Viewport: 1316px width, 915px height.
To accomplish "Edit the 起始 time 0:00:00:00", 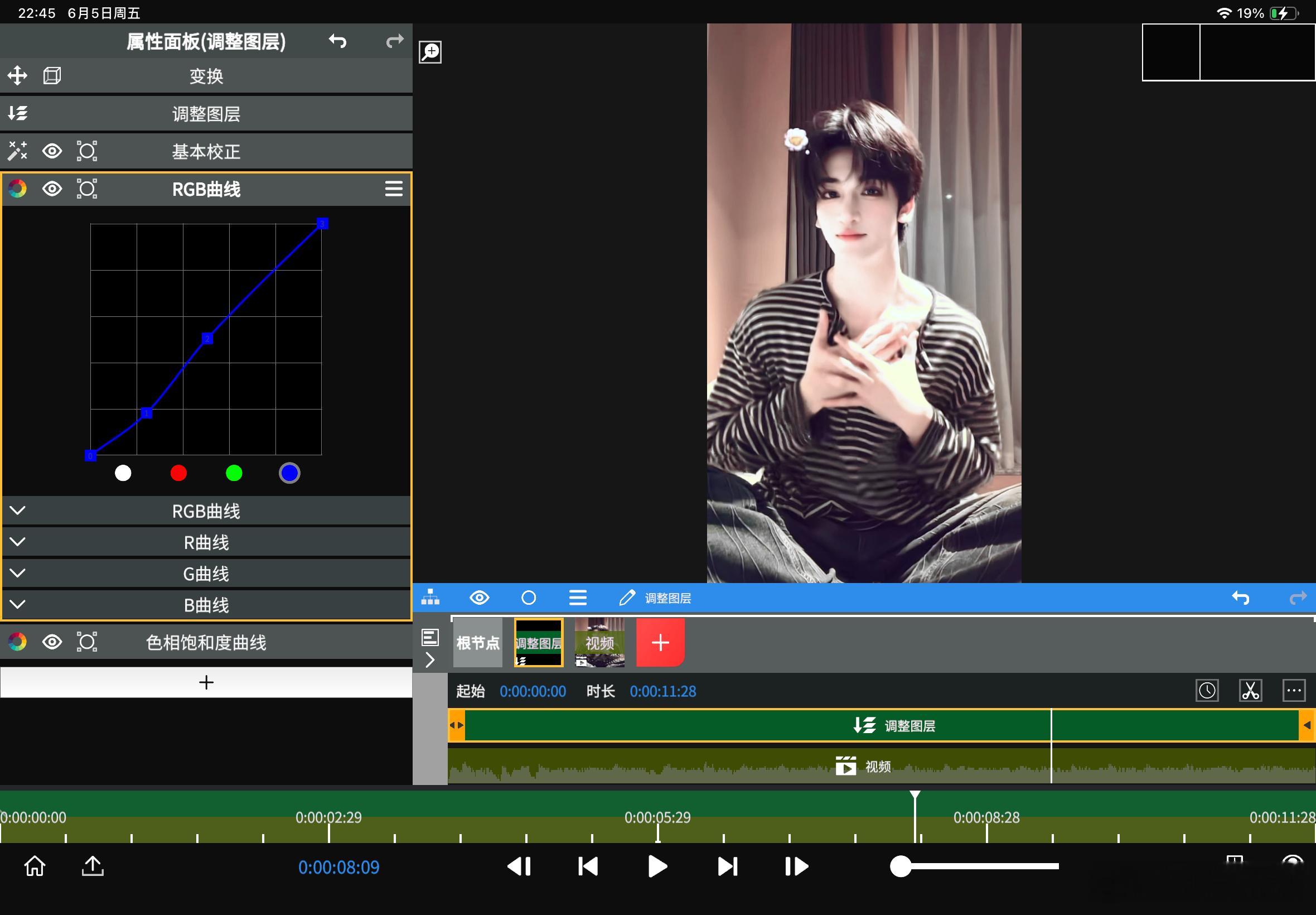I will (x=533, y=691).
